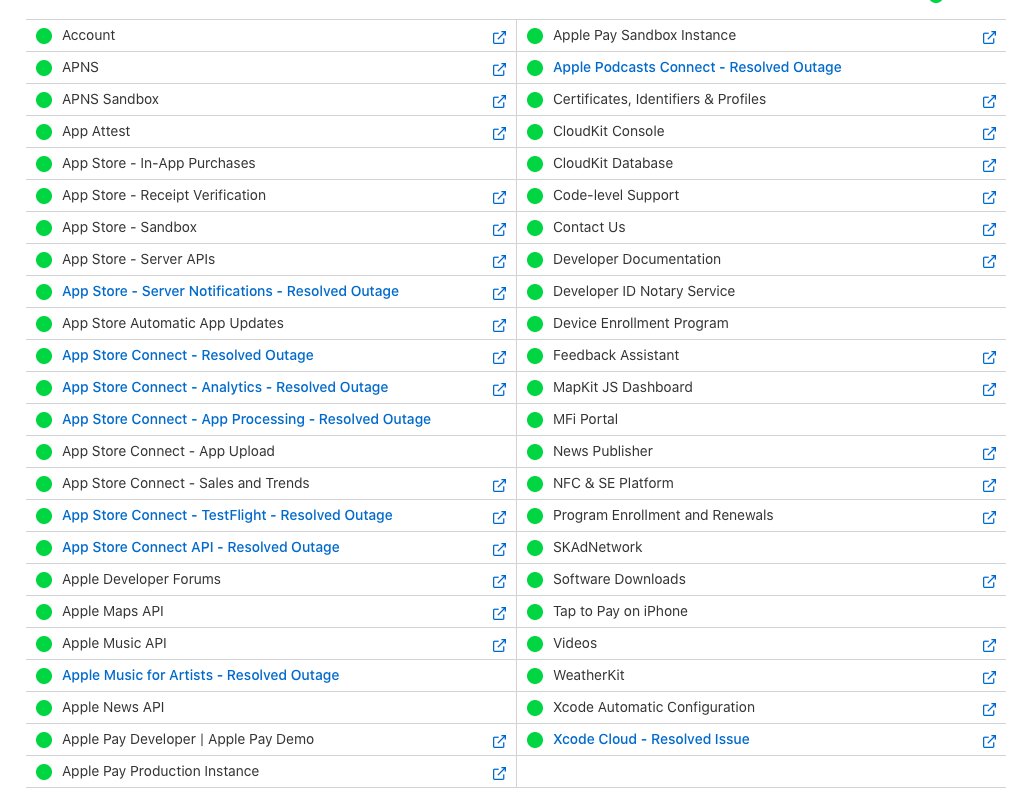Open App Store Connect API outage link
The image size is (1021, 795).
[x=201, y=547]
